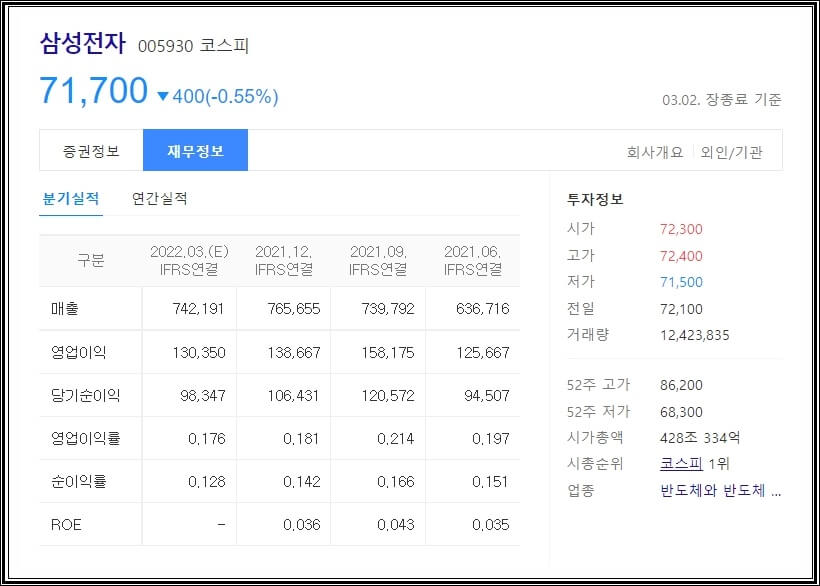
Task: Click the 시가총액 value 428조 334억
Action: coord(700,438)
